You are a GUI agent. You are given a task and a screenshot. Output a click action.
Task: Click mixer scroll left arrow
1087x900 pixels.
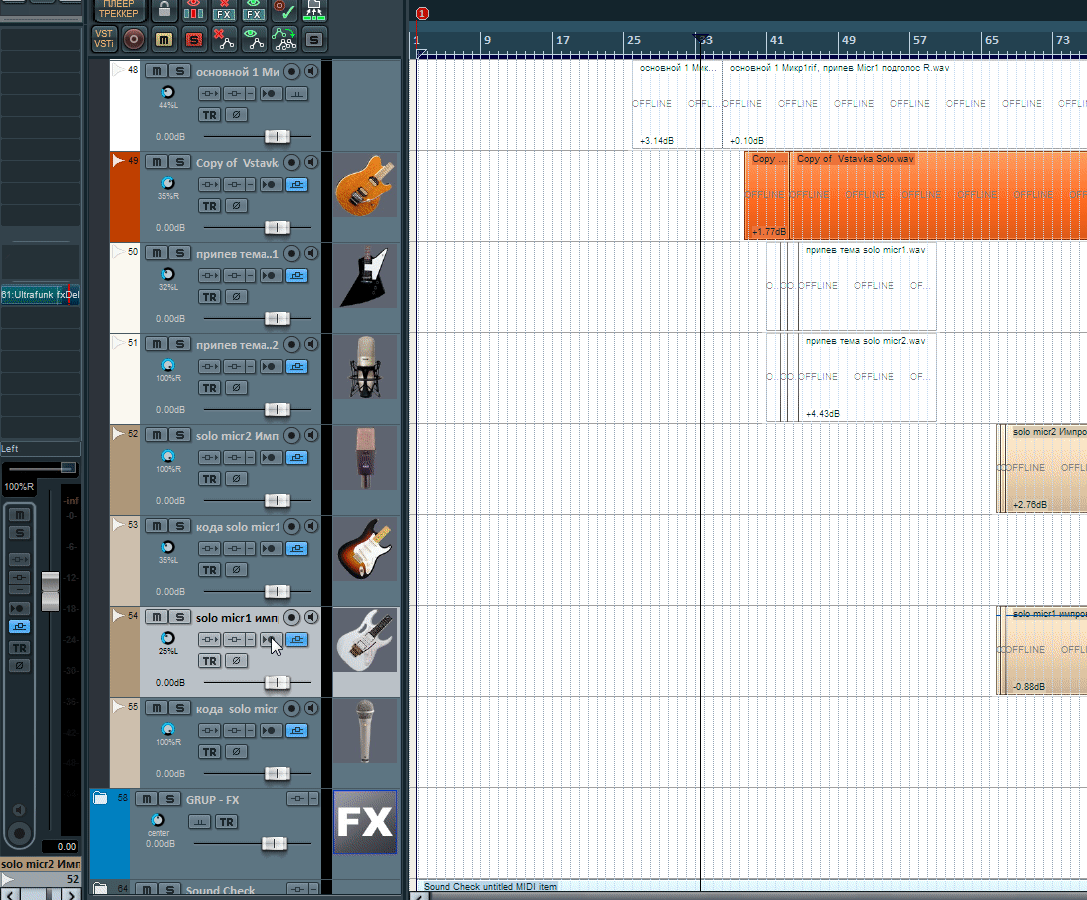pos(10,894)
